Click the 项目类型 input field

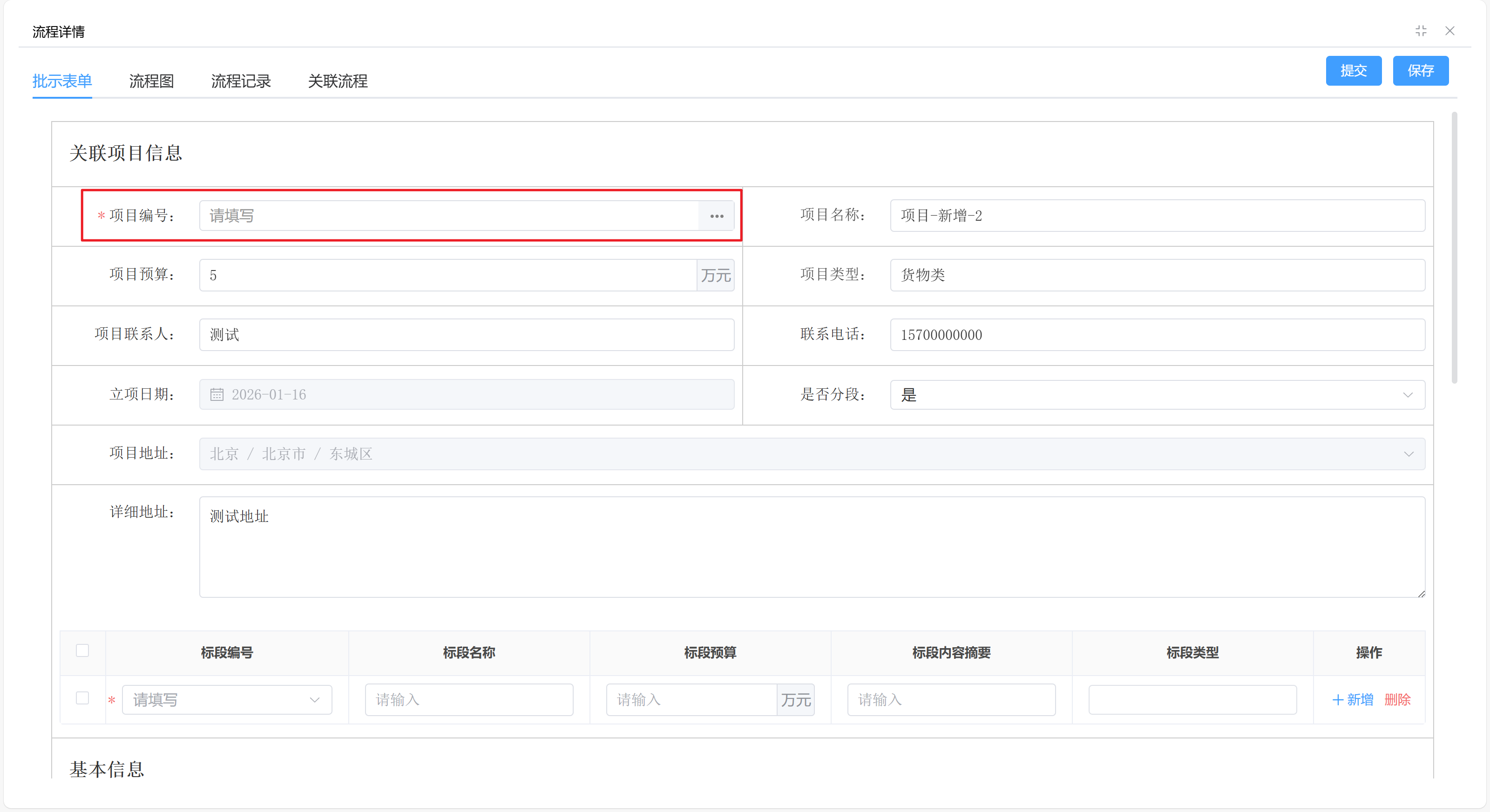pos(1158,275)
